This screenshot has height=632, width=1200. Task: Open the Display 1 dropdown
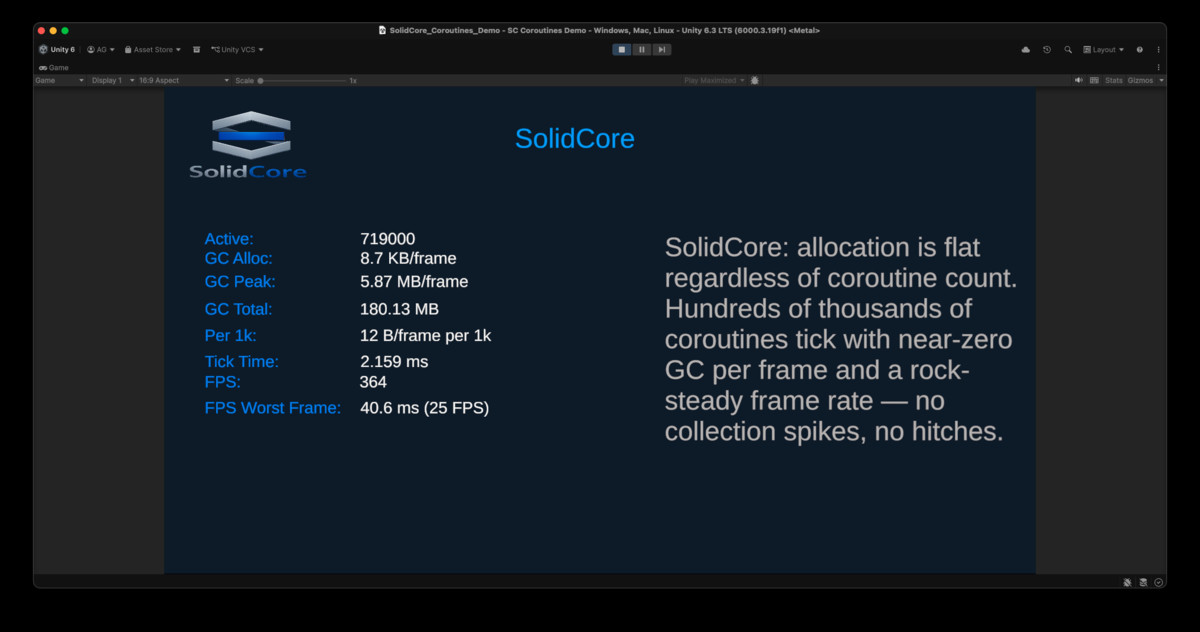click(113, 80)
